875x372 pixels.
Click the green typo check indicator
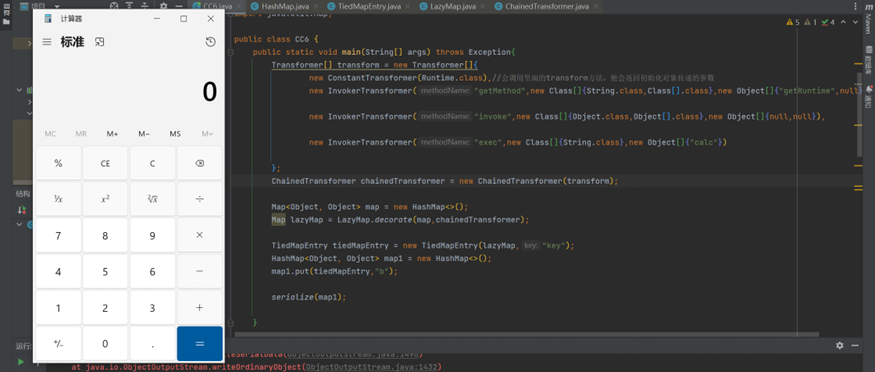[829, 22]
